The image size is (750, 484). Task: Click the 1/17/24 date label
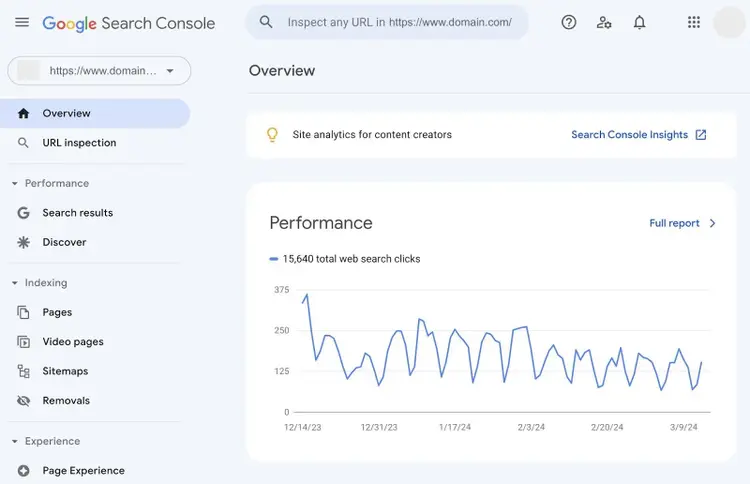[455, 427]
